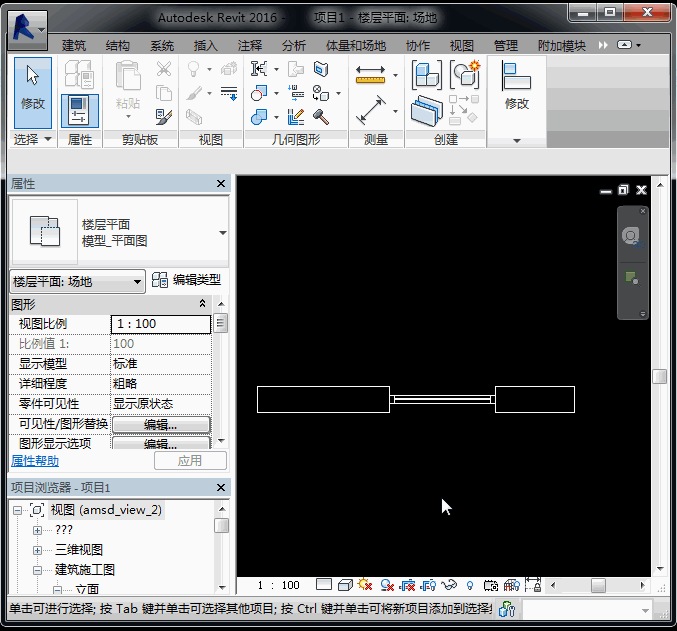Open the 属性帮助 link
Image resolution: width=677 pixels, height=631 pixels.
pos(35,461)
